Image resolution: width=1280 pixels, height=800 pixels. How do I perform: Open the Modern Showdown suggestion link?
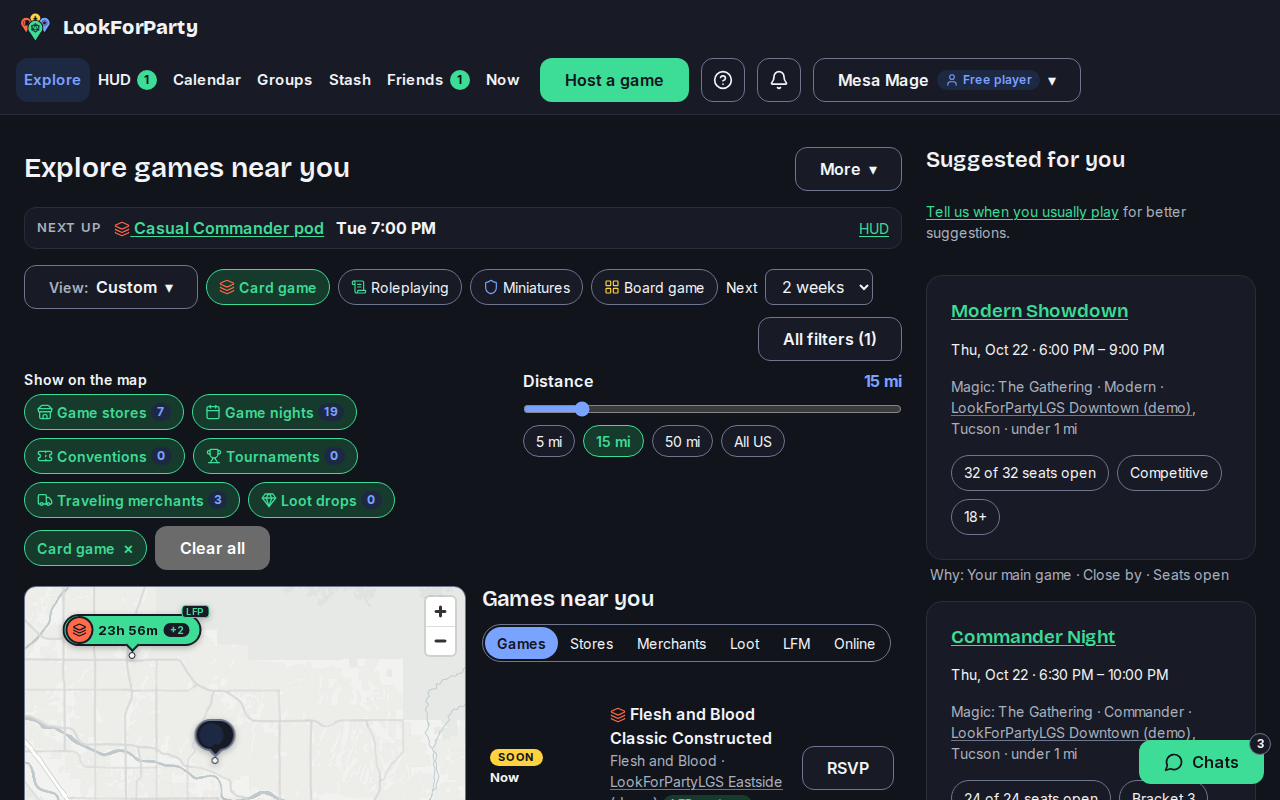pyautogui.click(x=1039, y=311)
